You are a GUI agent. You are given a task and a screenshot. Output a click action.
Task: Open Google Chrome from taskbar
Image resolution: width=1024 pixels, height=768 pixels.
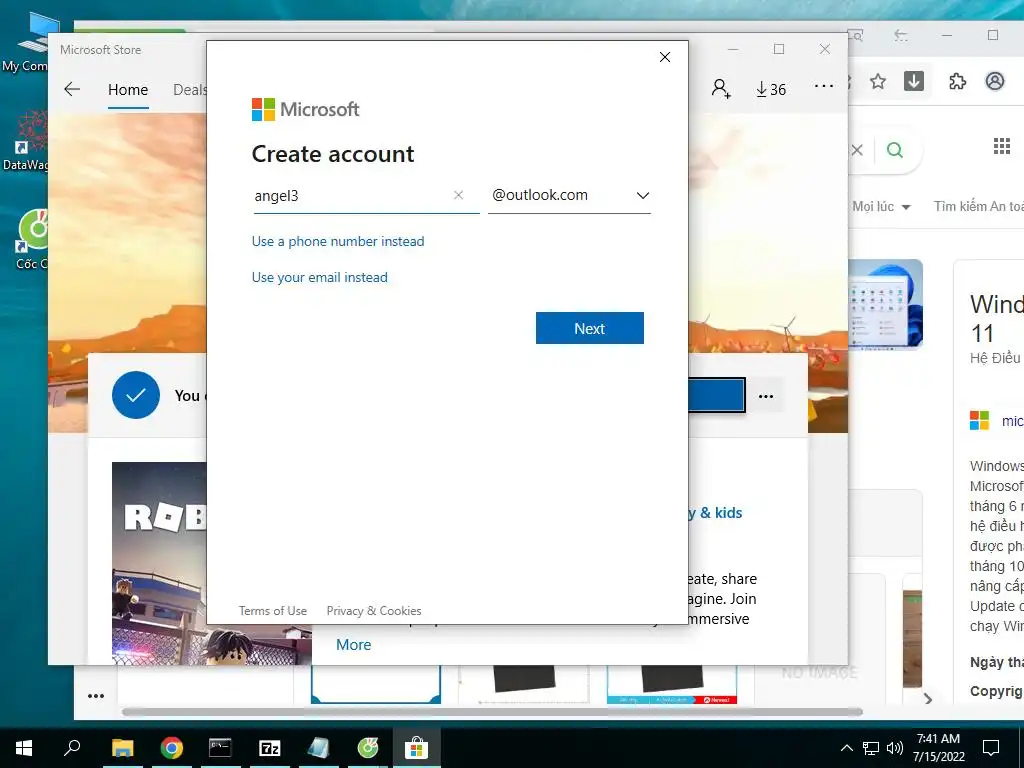[x=172, y=748]
